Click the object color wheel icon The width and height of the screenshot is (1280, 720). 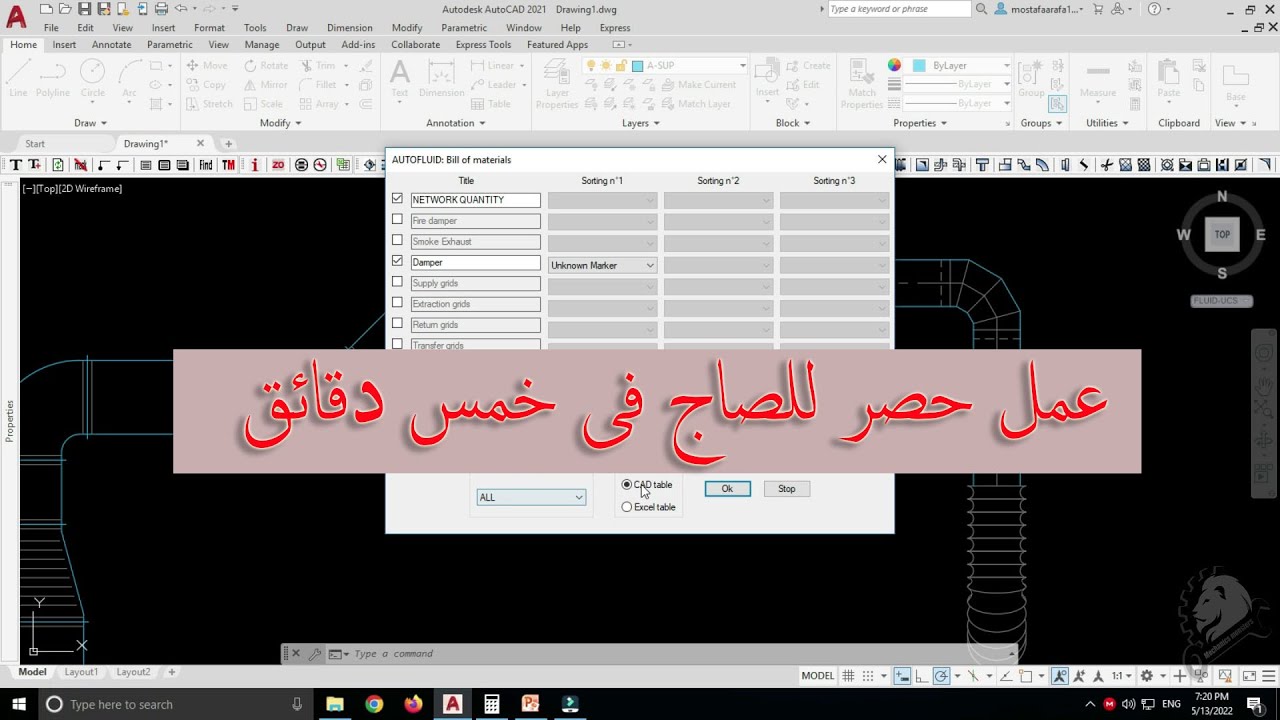894,65
